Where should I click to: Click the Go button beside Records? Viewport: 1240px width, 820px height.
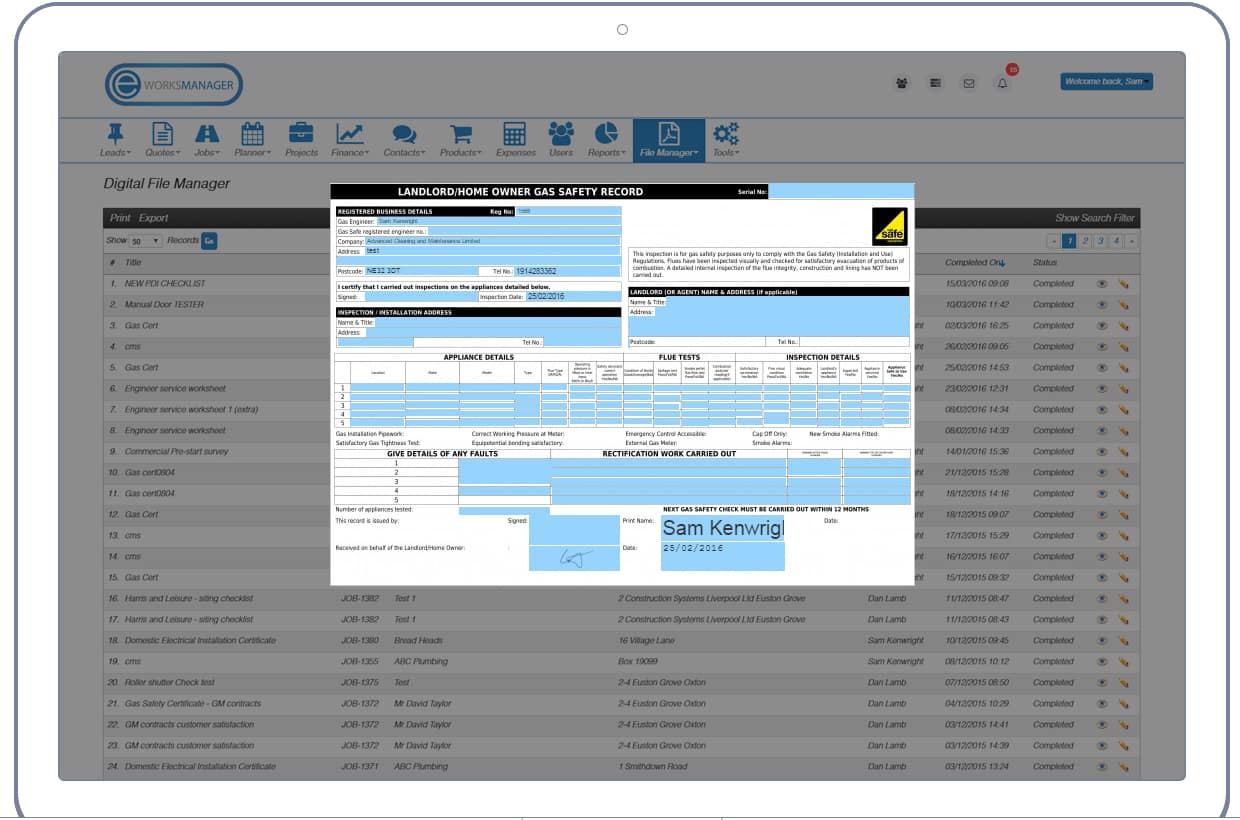coord(209,241)
